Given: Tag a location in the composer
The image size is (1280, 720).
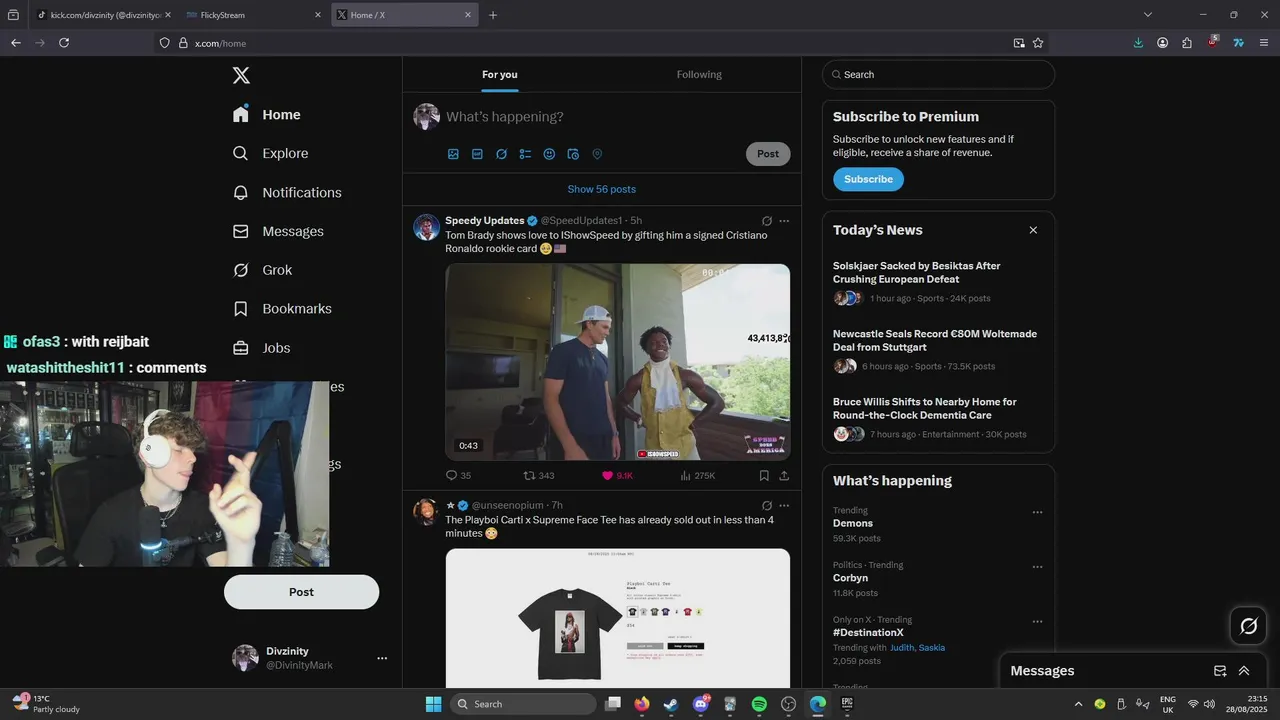Looking at the screenshot, I should (x=597, y=154).
